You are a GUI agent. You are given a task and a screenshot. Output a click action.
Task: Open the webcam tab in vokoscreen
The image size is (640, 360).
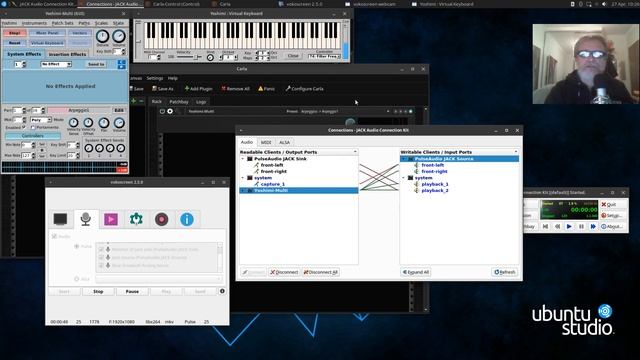[x=162, y=219]
